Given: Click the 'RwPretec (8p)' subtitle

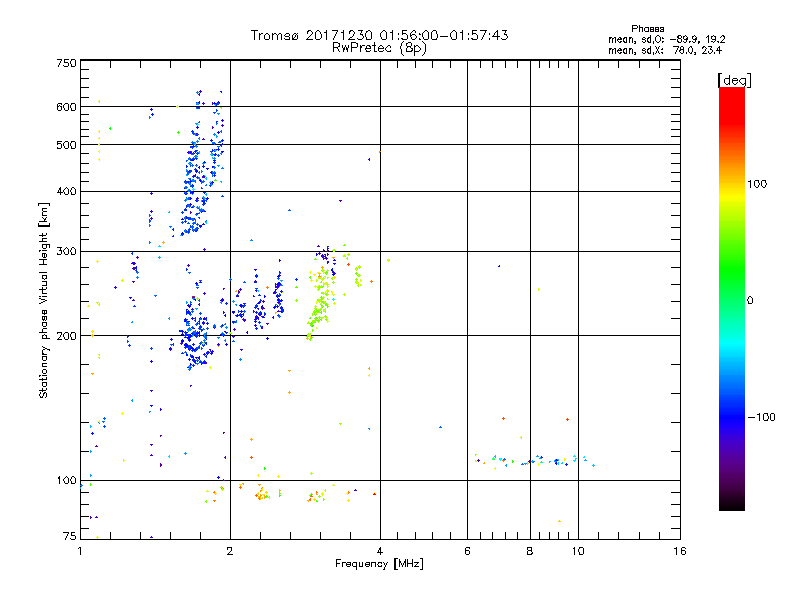Looking at the screenshot, I should pos(379,48).
